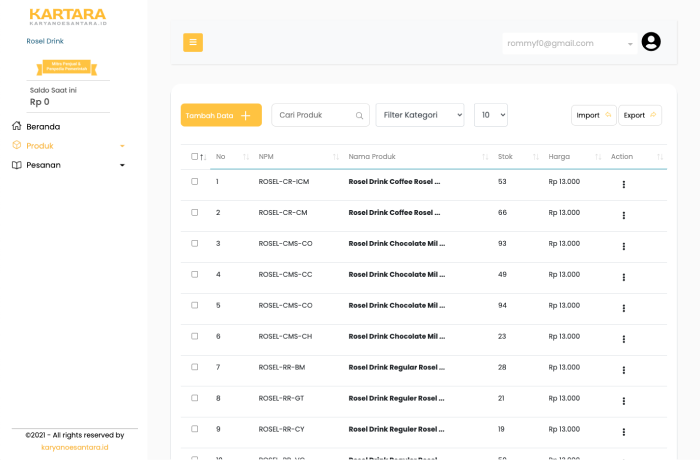This screenshot has height=460, width=700.
Task: Open the karyanoesantara.id footer link
Action: tap(75, 447)
